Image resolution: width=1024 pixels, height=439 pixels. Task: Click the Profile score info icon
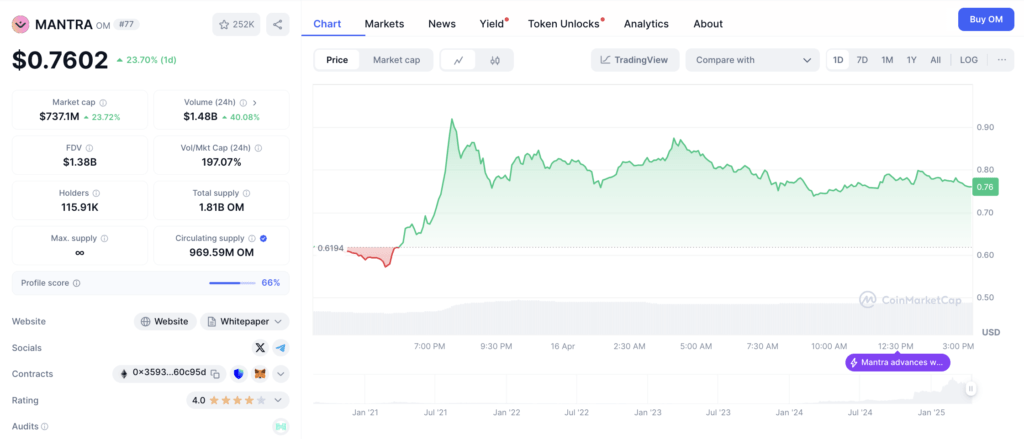point(76,283)
